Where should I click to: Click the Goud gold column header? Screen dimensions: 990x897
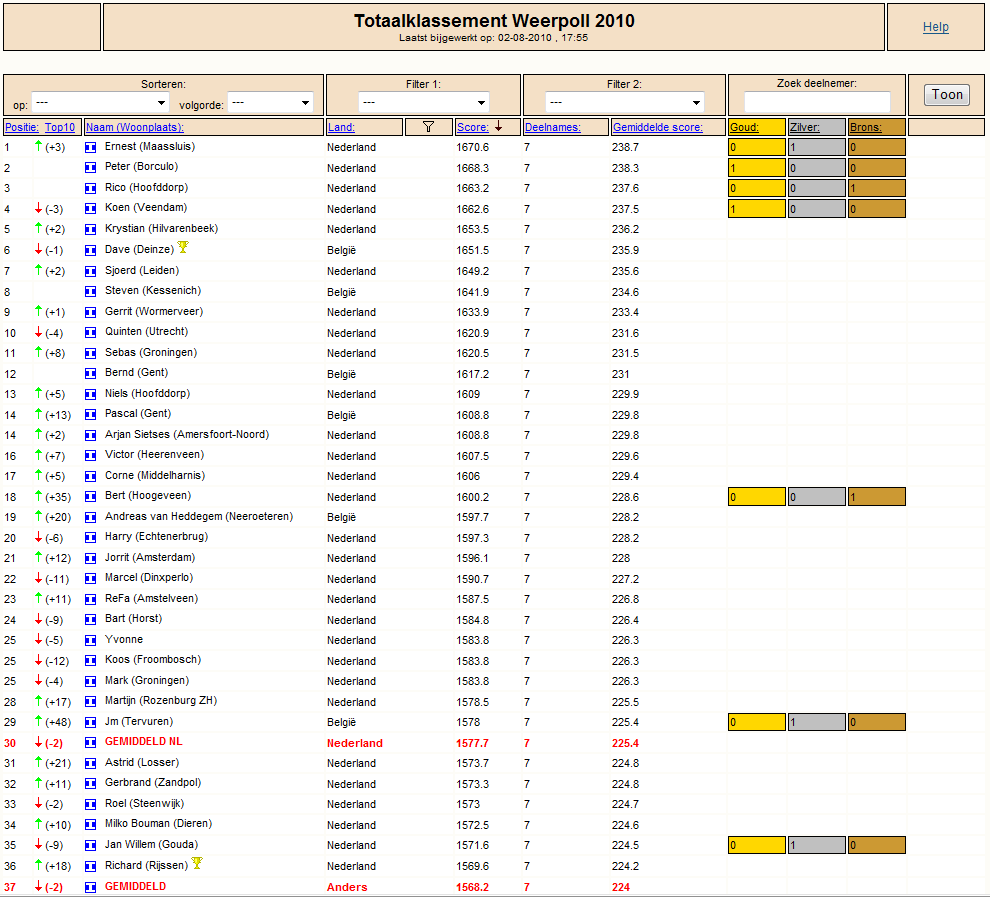pos(744,127)
